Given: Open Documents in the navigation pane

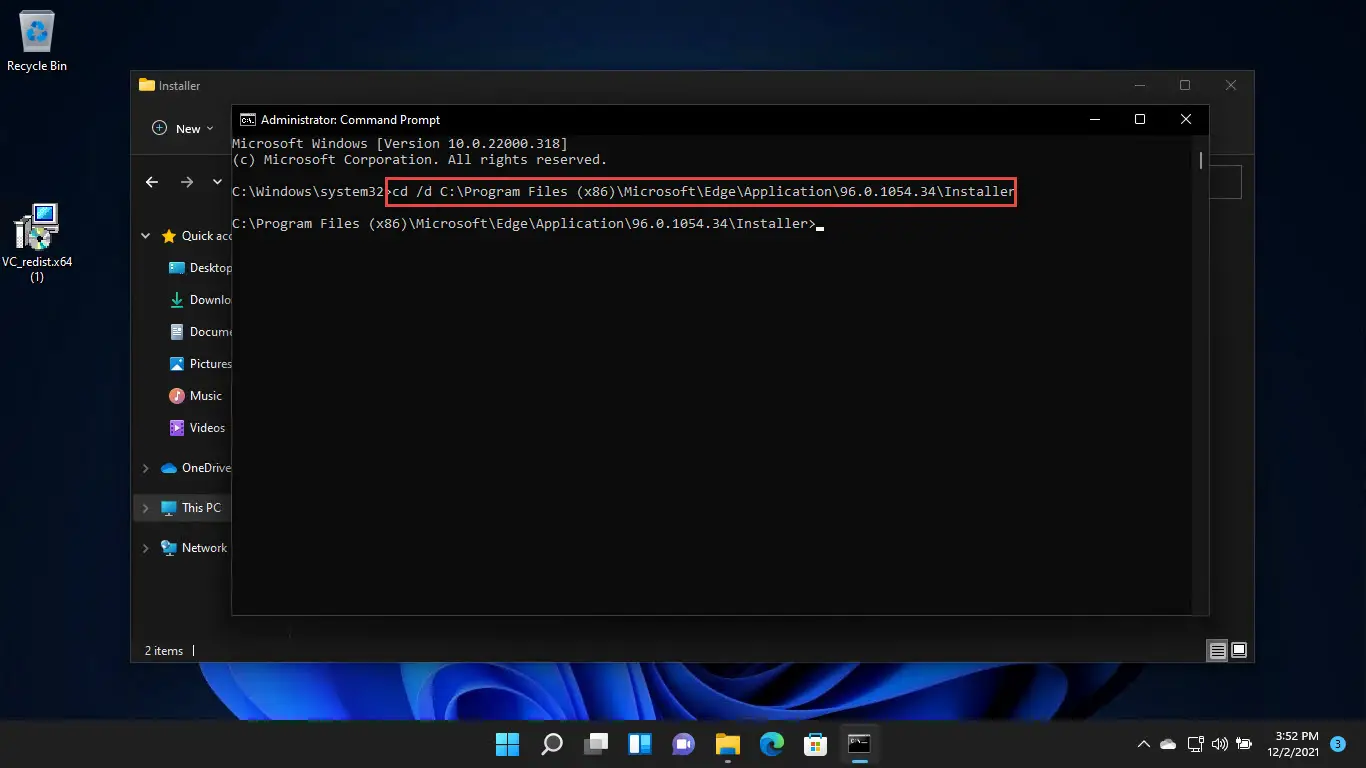Looking at the screenshot, I should pos(199,332).
